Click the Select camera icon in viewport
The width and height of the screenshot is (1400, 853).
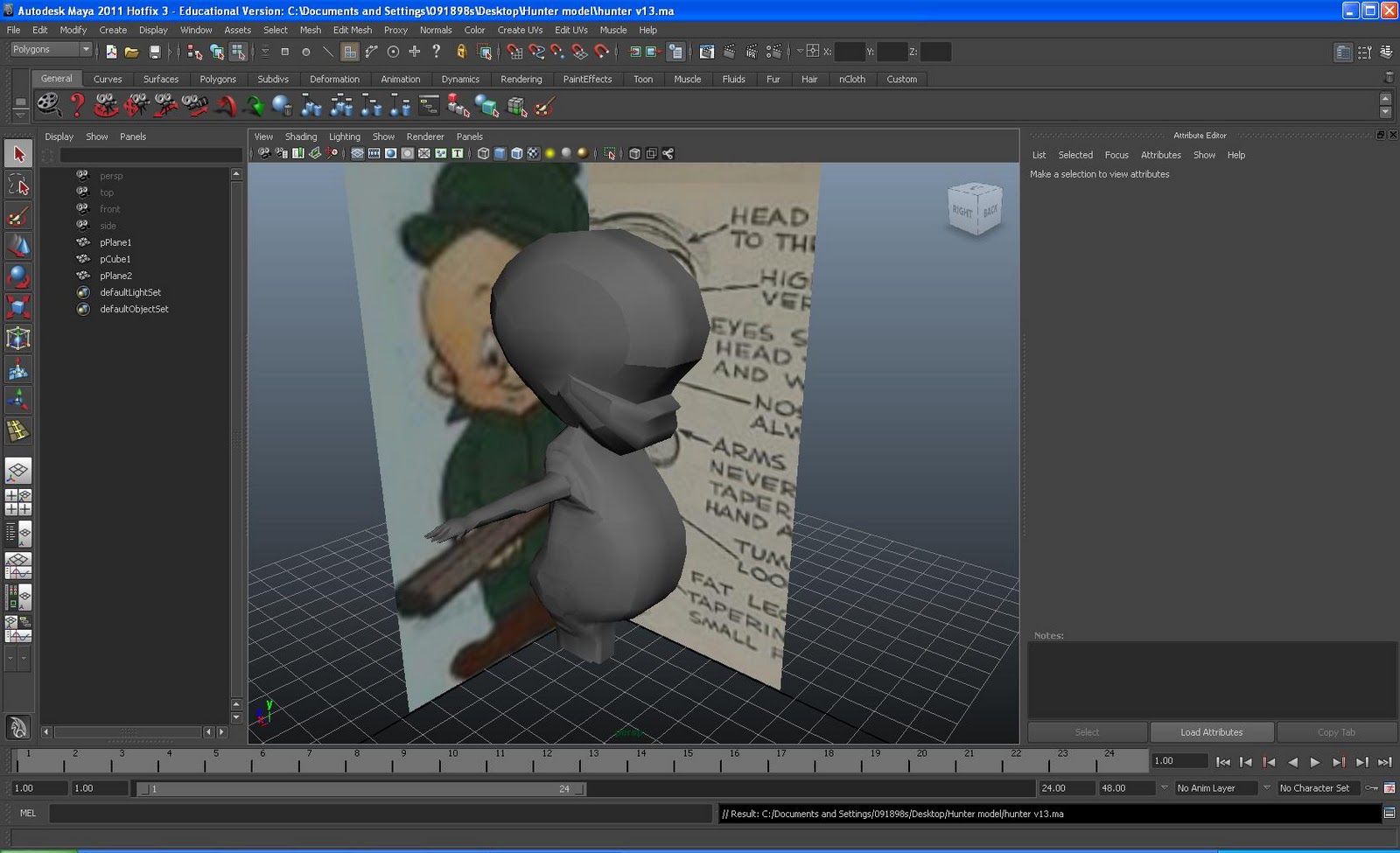263,153
